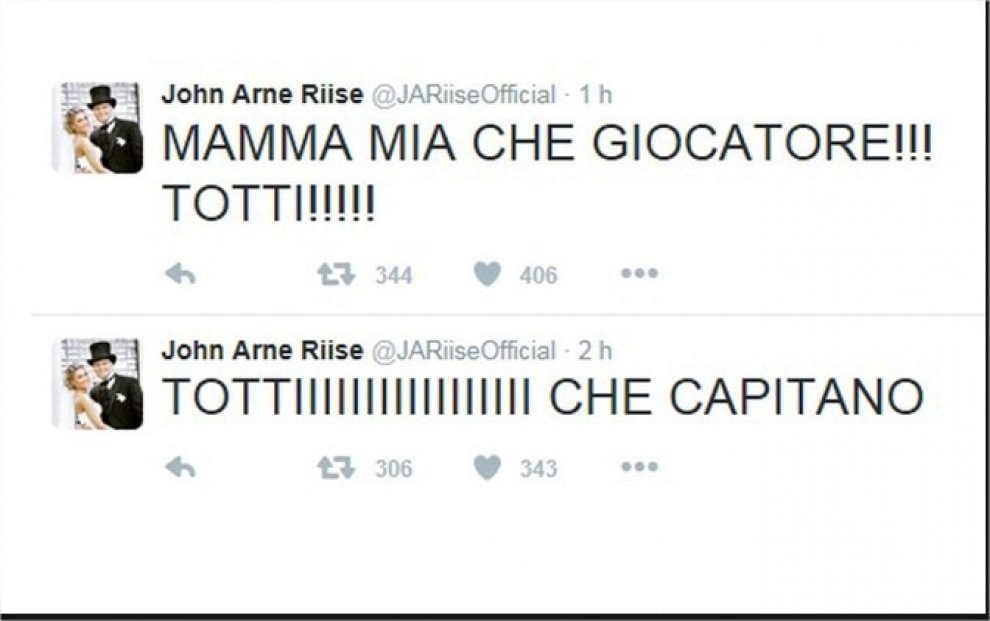Click the profile avatar on the first tweet
This screenshot has height=621, width=990.
pos(98,128)
